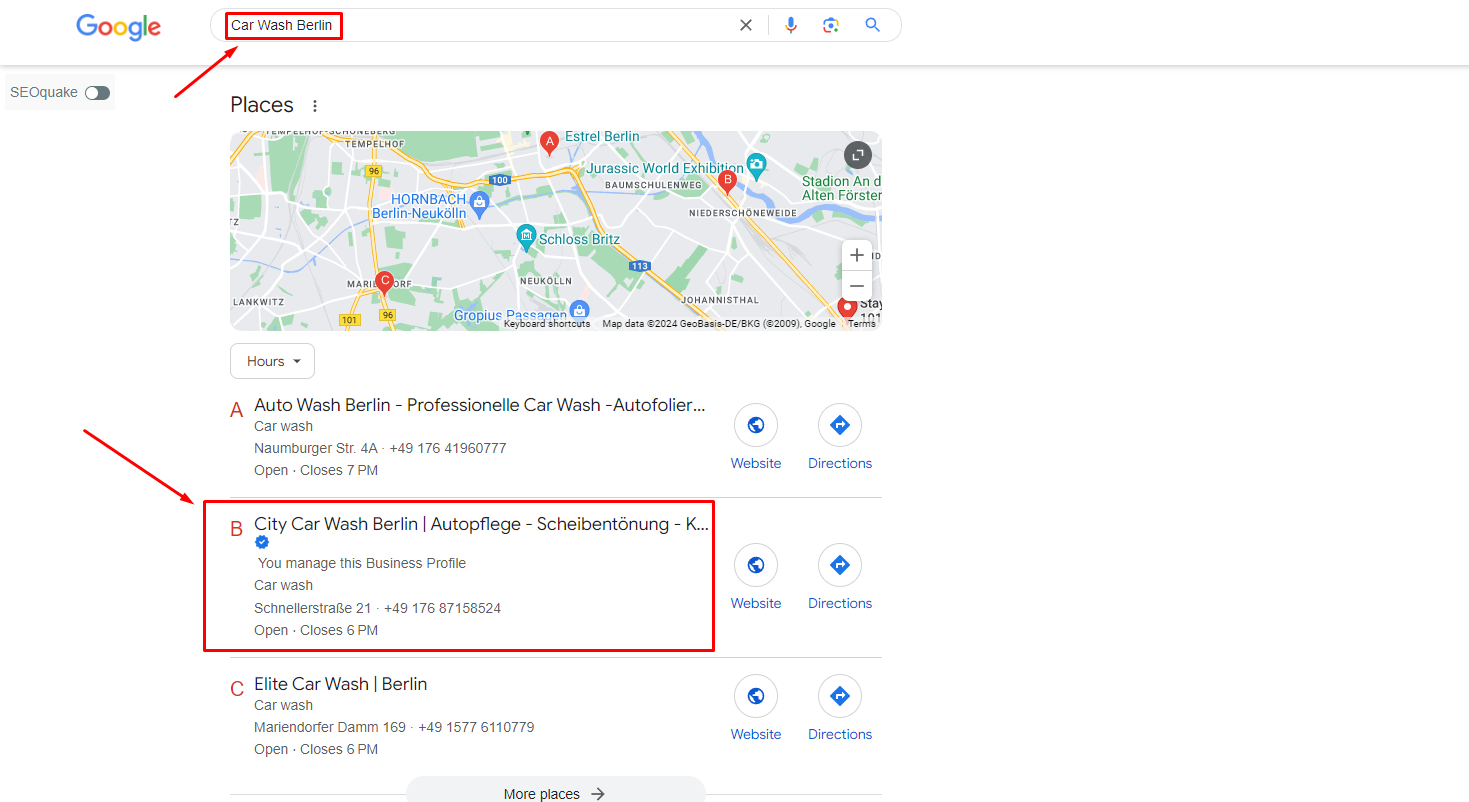This screenshot has width=1469, height=802.
Task: Click the More places button
Action: tap(555, 793)
